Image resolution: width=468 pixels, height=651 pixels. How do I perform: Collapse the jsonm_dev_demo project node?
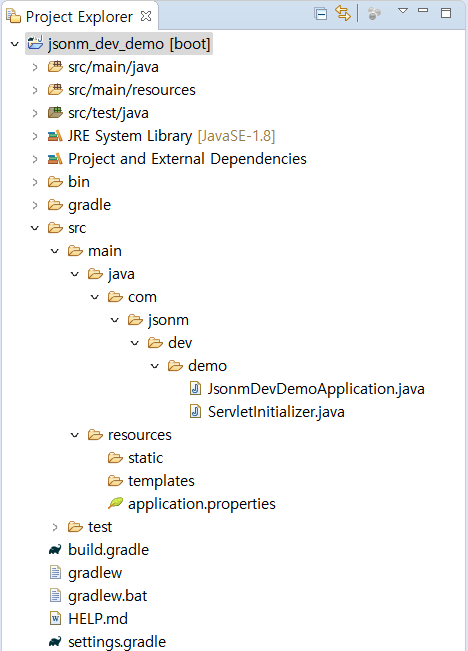(15, 44)
